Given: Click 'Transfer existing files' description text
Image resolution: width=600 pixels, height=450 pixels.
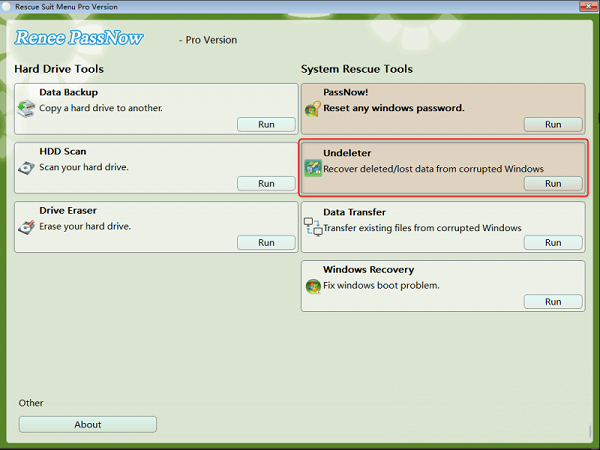Looking at the screenshot, I should (422, 228).
